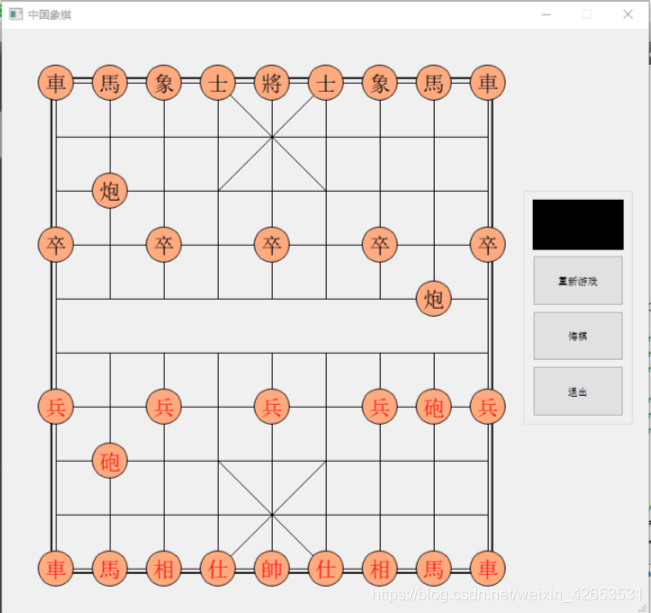
Task: Pick the black 炮 near the river
Action: pyautogui.click(x=434, y=299)
